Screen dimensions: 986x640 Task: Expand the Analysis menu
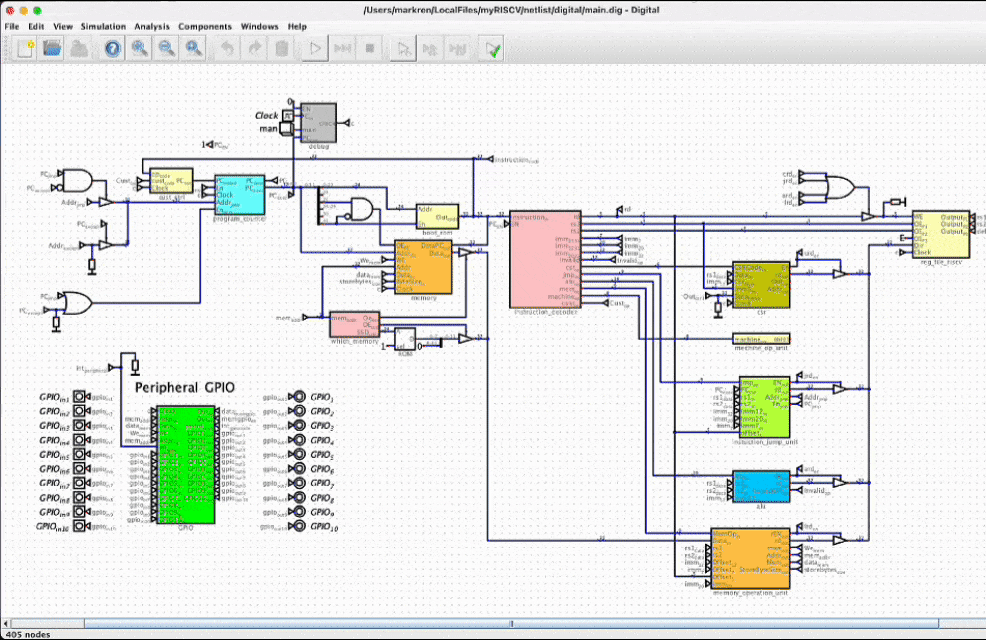(152, 26)
